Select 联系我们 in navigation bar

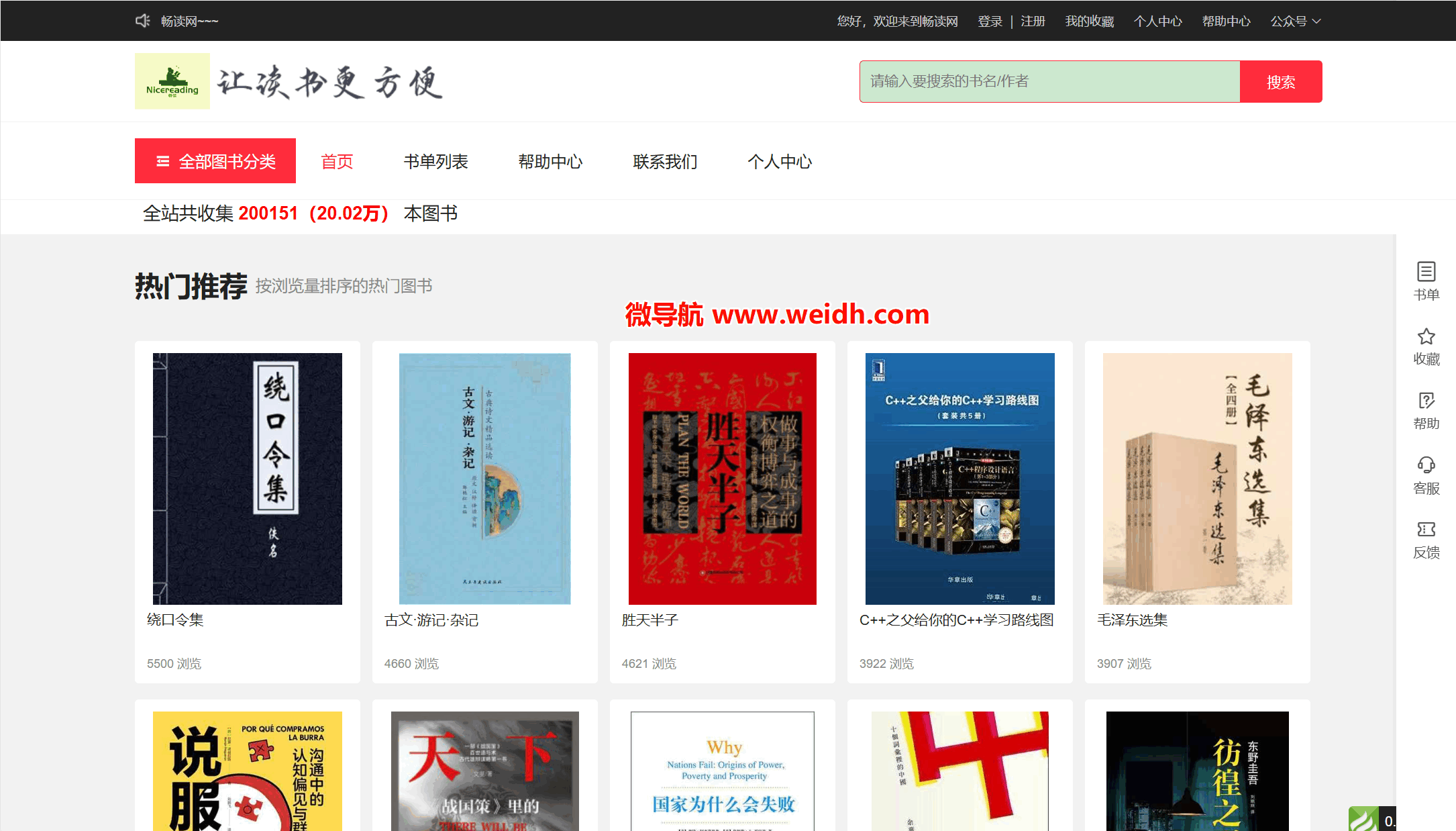pos(665,162)
